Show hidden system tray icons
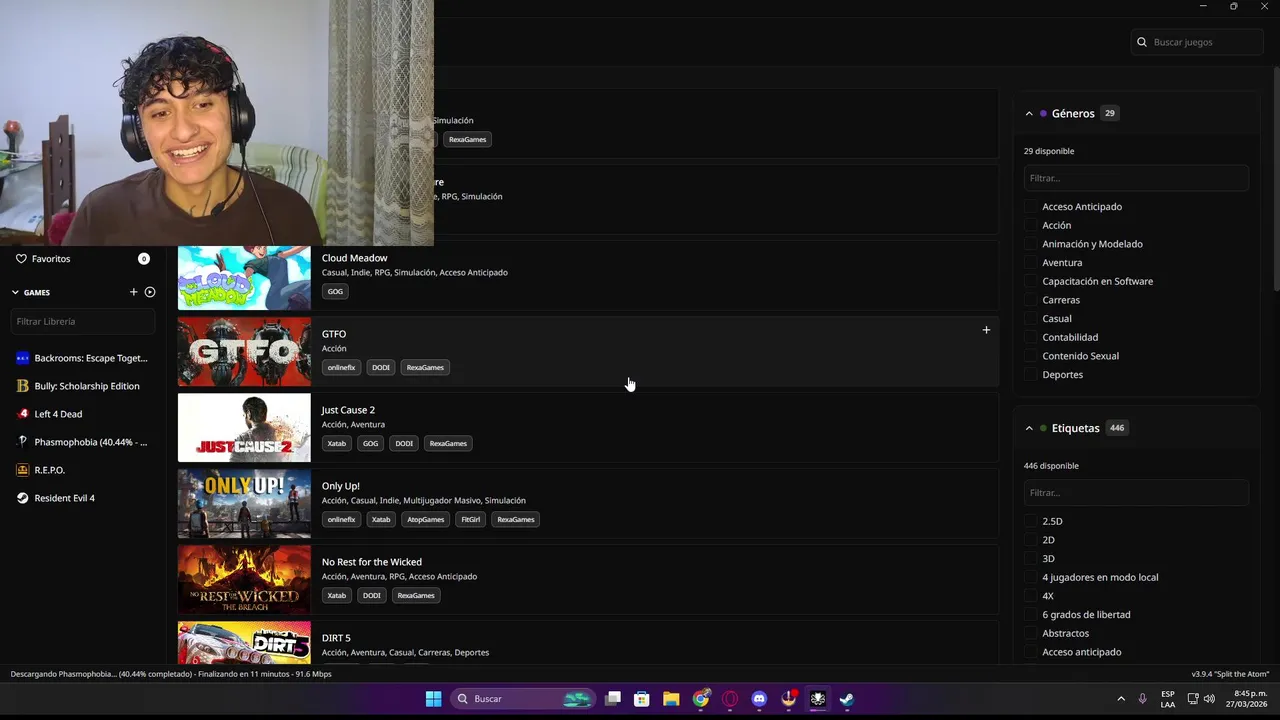 click(1121, 699)
